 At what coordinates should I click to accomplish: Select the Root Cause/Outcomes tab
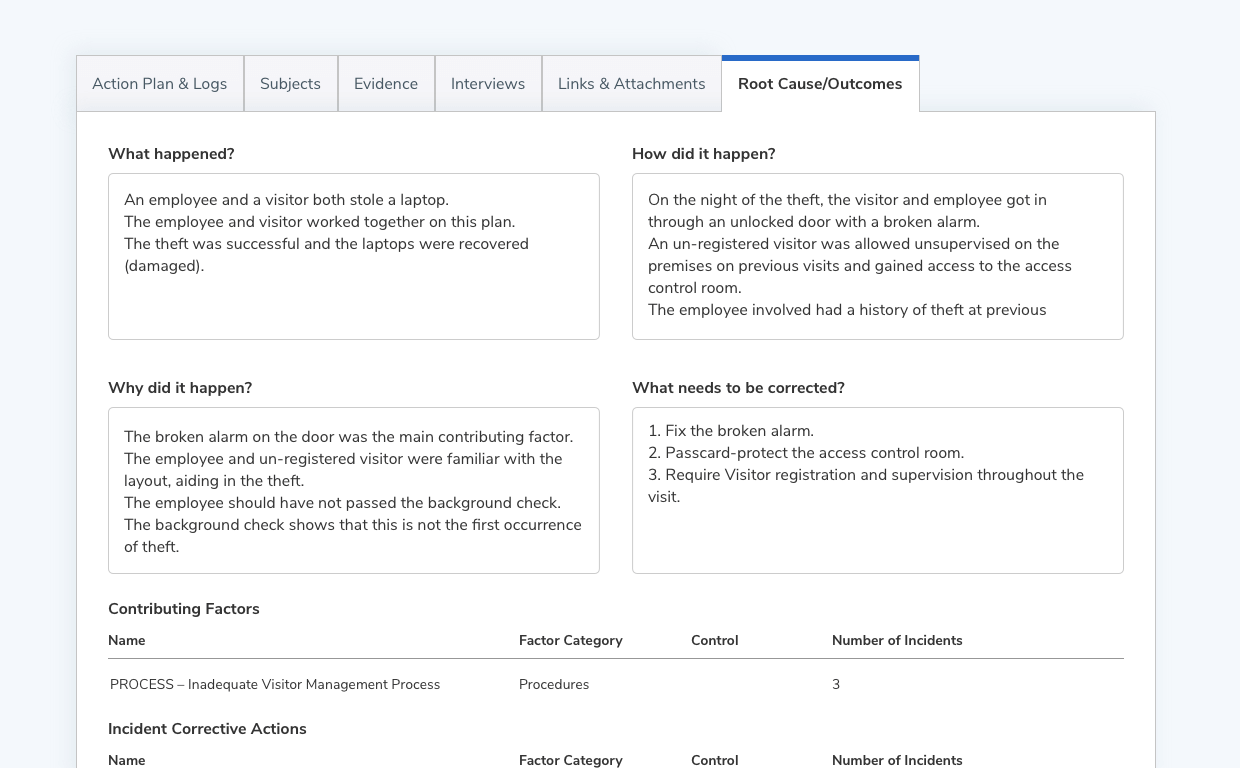click(x=820, y=84)
